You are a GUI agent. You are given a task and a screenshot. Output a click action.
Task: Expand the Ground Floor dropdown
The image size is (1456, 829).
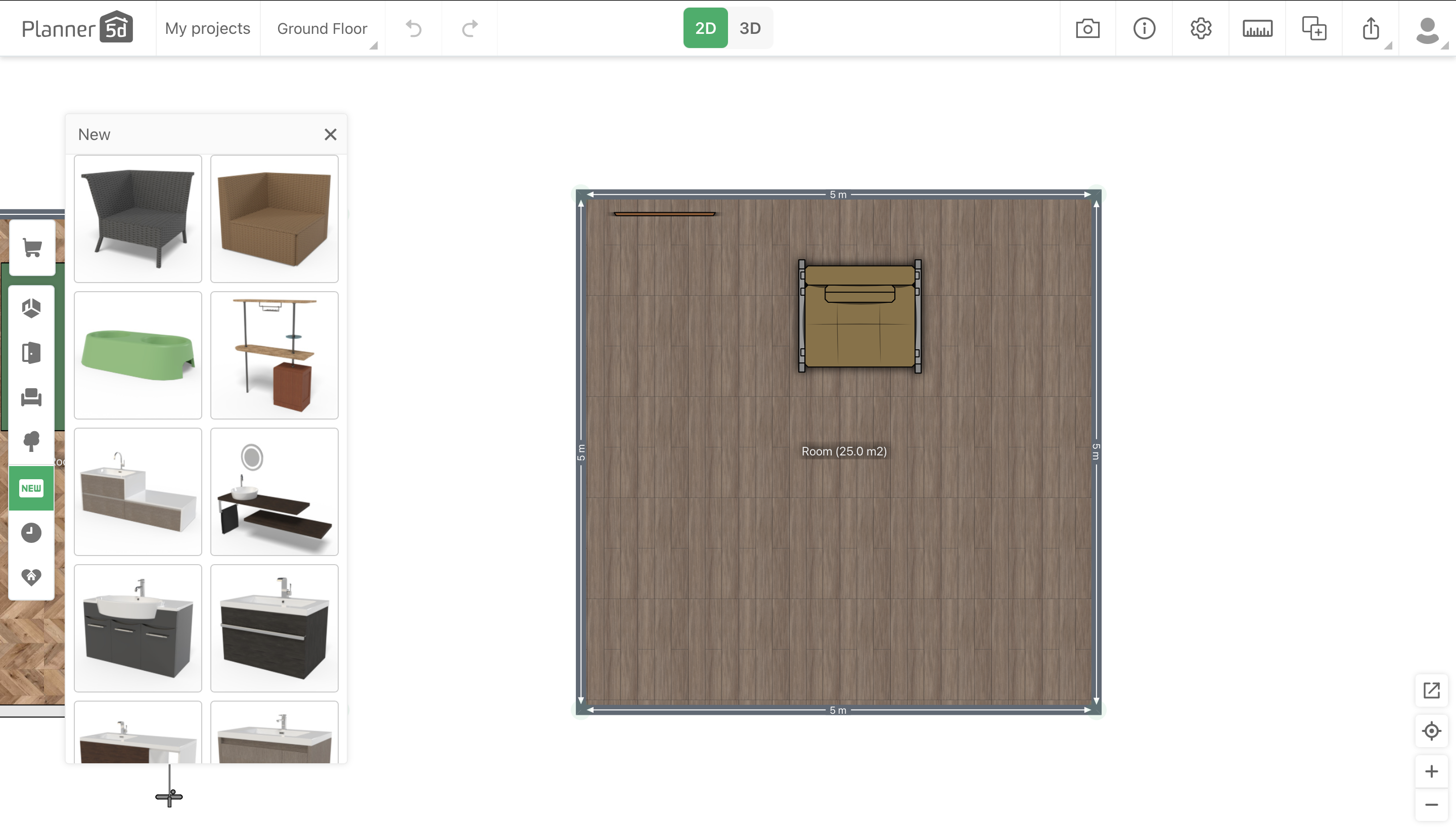tap(322, 28)
